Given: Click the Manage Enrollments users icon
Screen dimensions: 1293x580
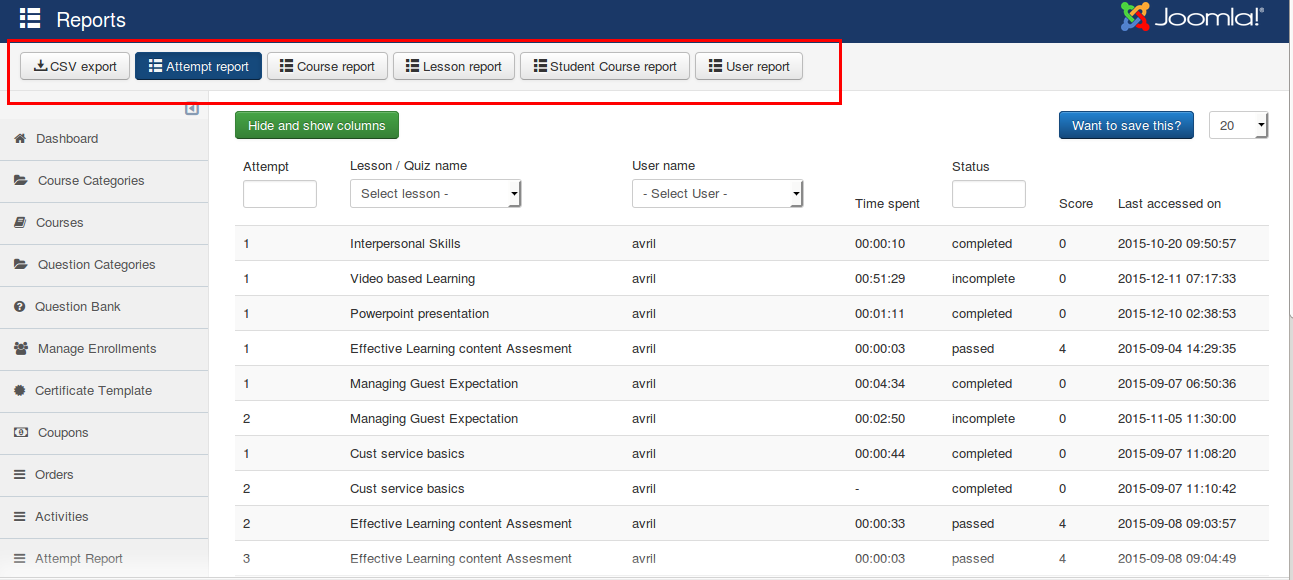Looking at the screenshot, I should [x=20, y=349].
